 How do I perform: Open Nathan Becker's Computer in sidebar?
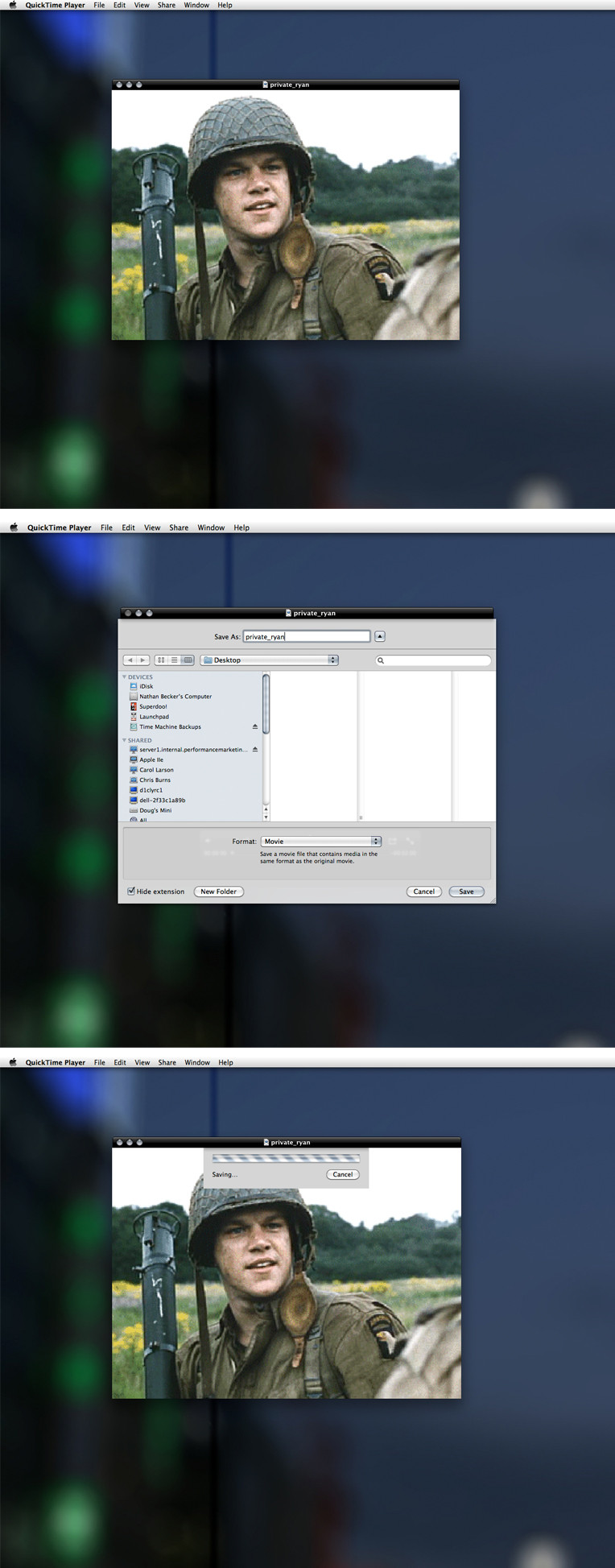pyautogui.click(x=175, y=697)
